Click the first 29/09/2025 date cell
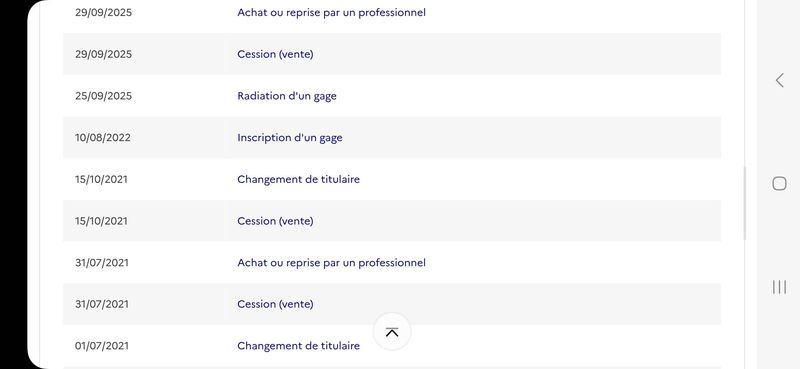 [103, 13]
